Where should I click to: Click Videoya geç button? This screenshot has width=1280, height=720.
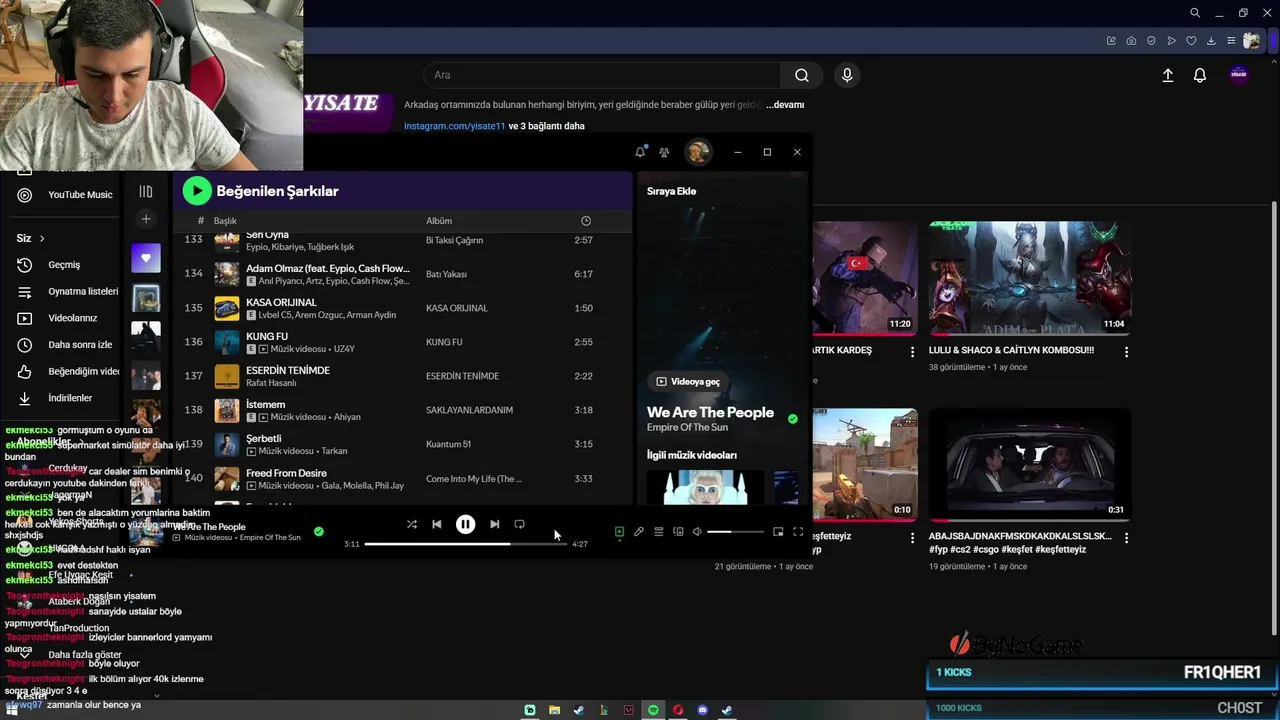687,381
